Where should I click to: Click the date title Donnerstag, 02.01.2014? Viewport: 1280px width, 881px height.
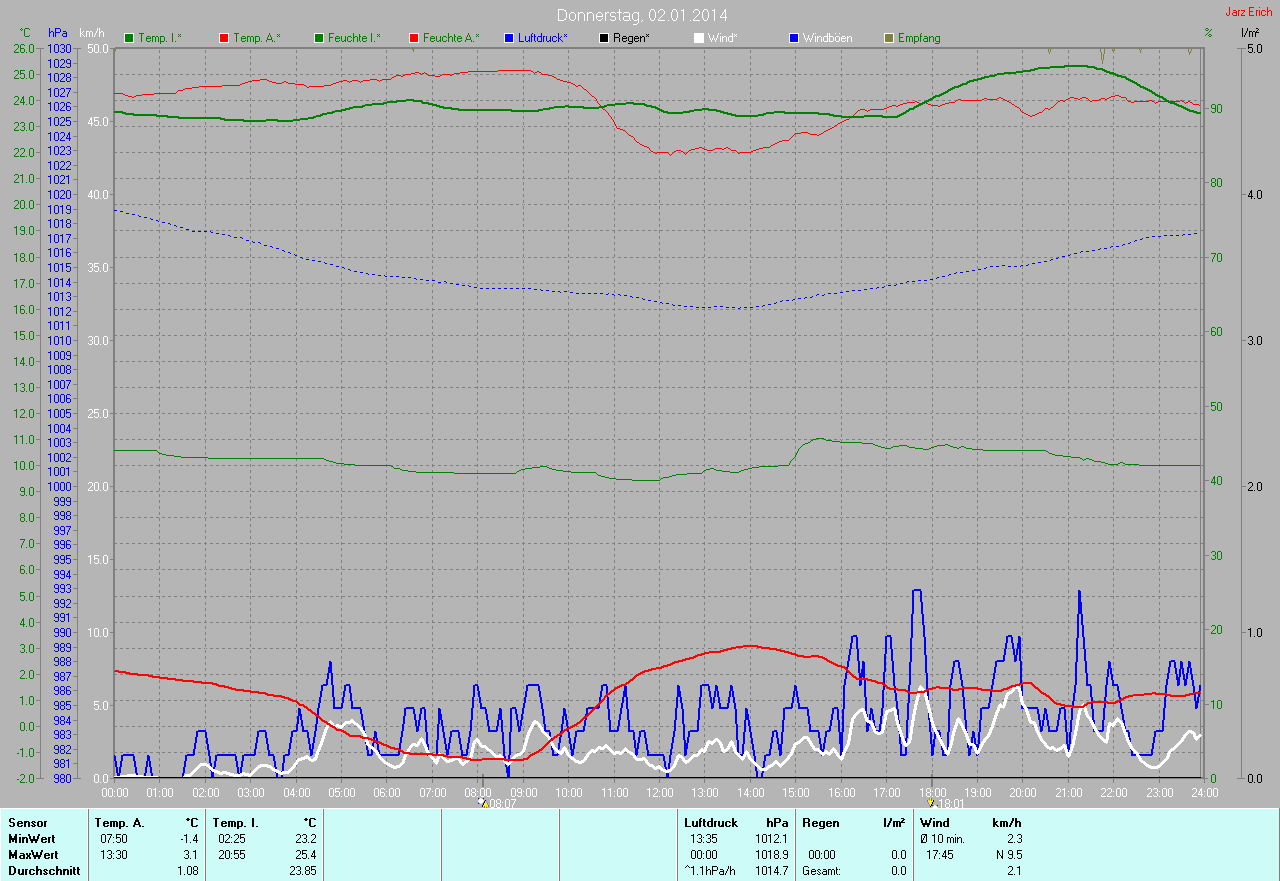point(642,15)
